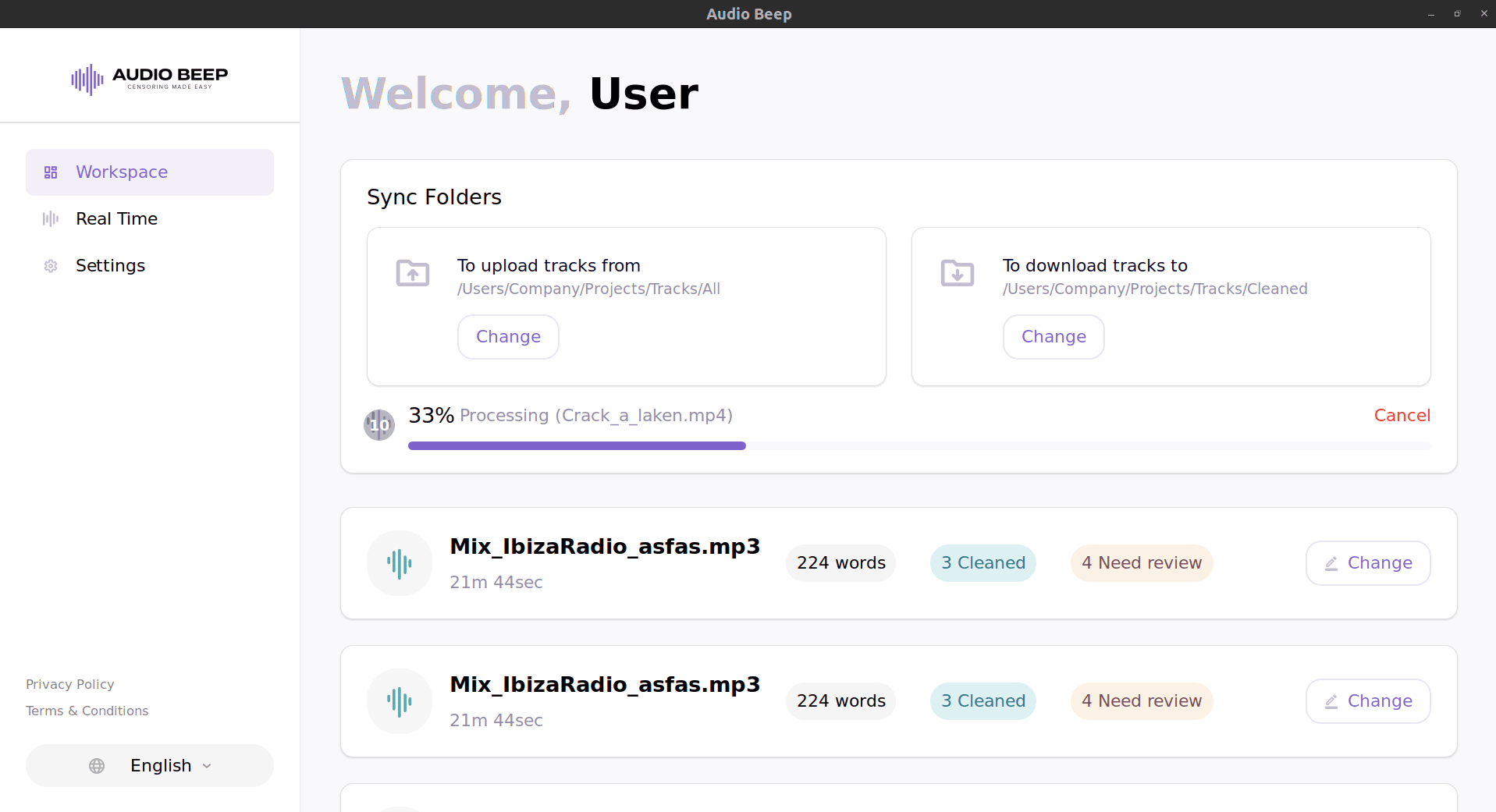Click the second track's 21m 44sec duration
The image size is (1496, 812).
coord(496,721)
